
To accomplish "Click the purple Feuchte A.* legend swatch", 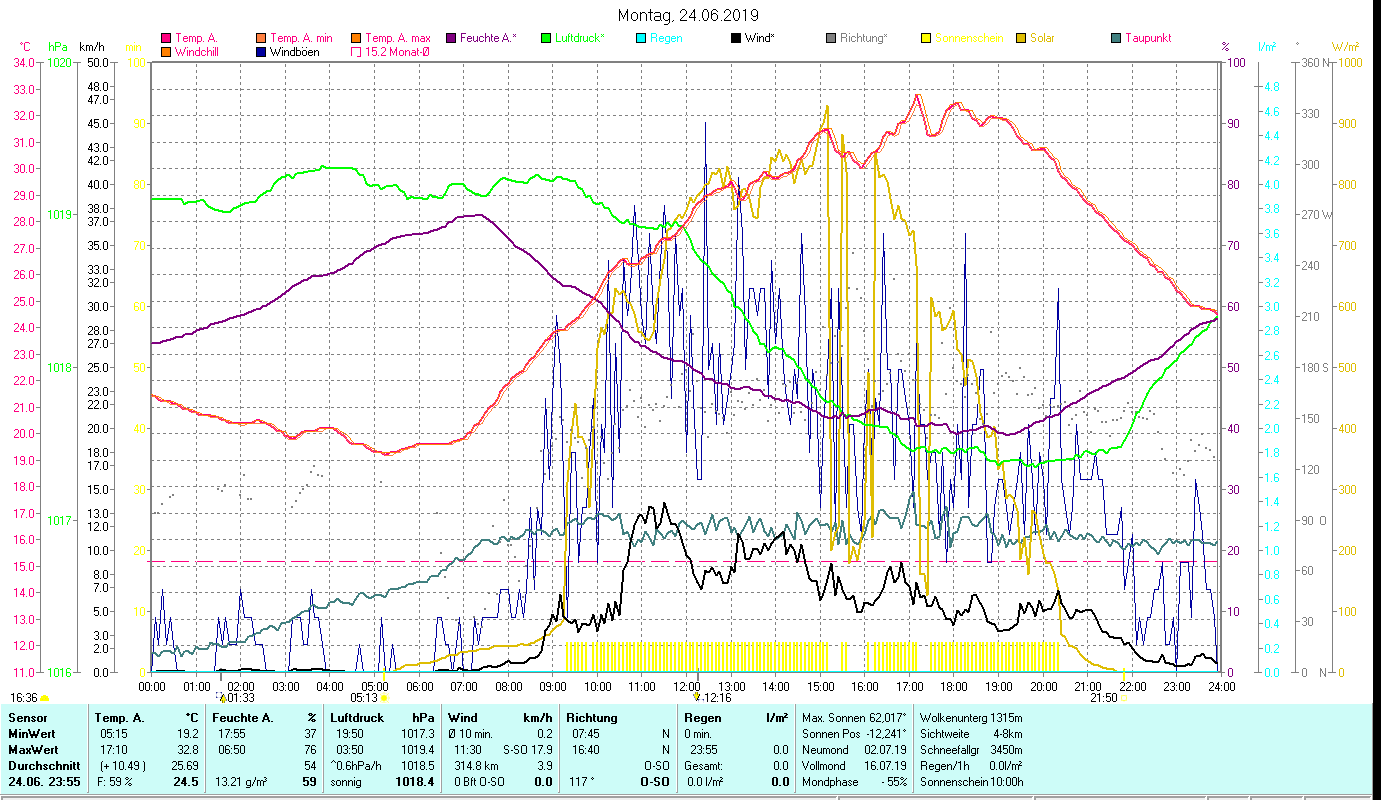I will [451, 38].
